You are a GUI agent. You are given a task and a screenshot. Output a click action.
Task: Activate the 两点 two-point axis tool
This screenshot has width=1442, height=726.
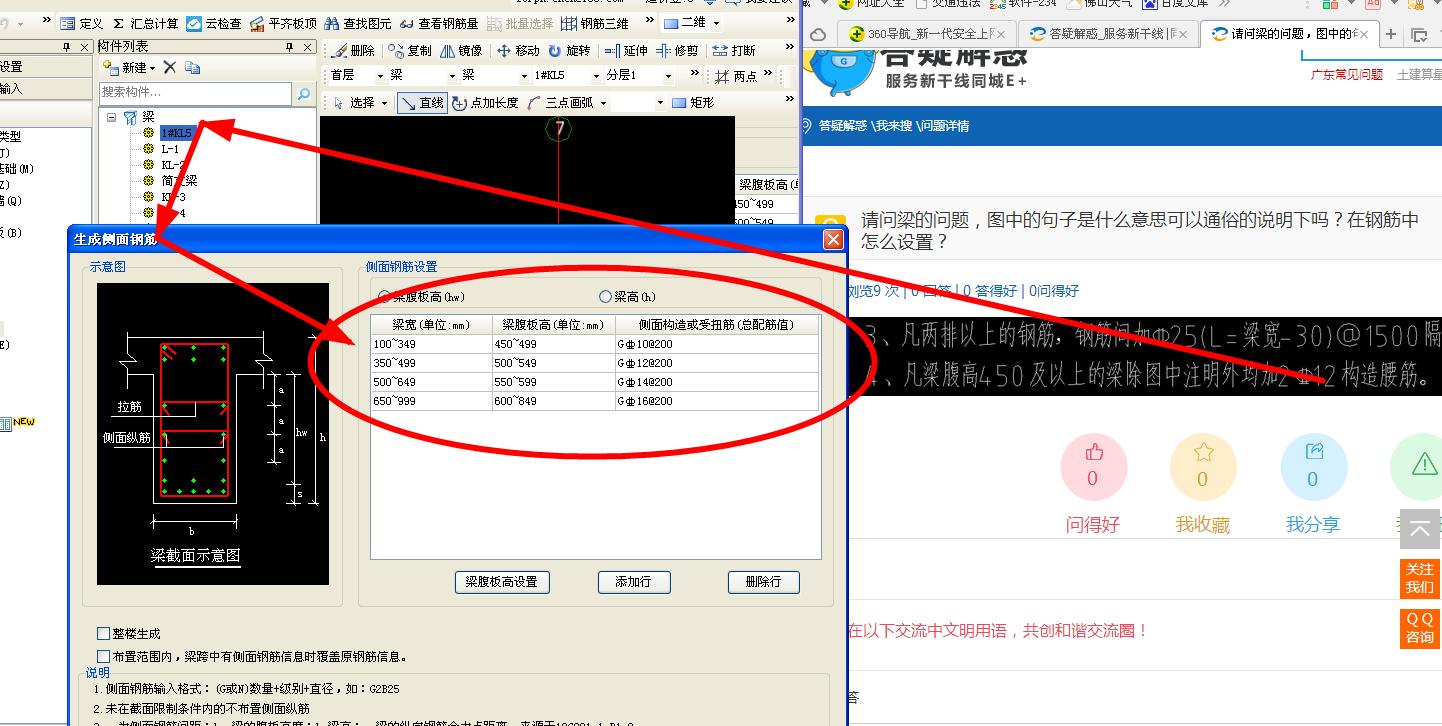(x=736, y=76)
